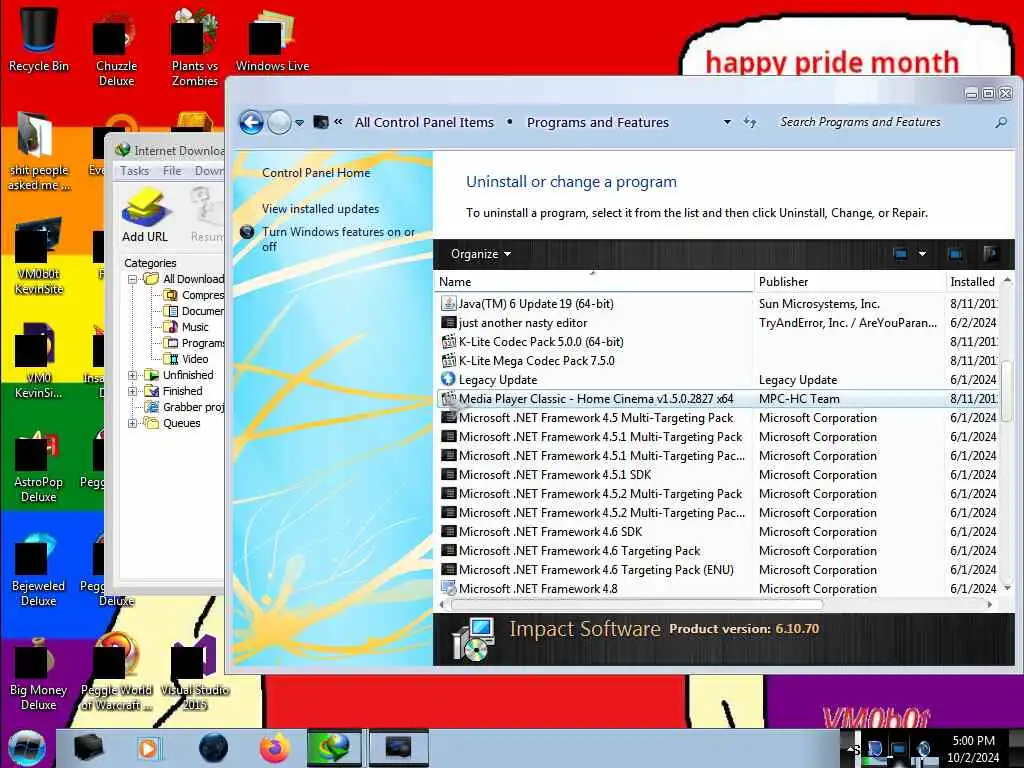Viewport: 1024px width, 768px height.
Task: Click the programs list vertical scrollbar
Action: click(x=1006, y=392)
